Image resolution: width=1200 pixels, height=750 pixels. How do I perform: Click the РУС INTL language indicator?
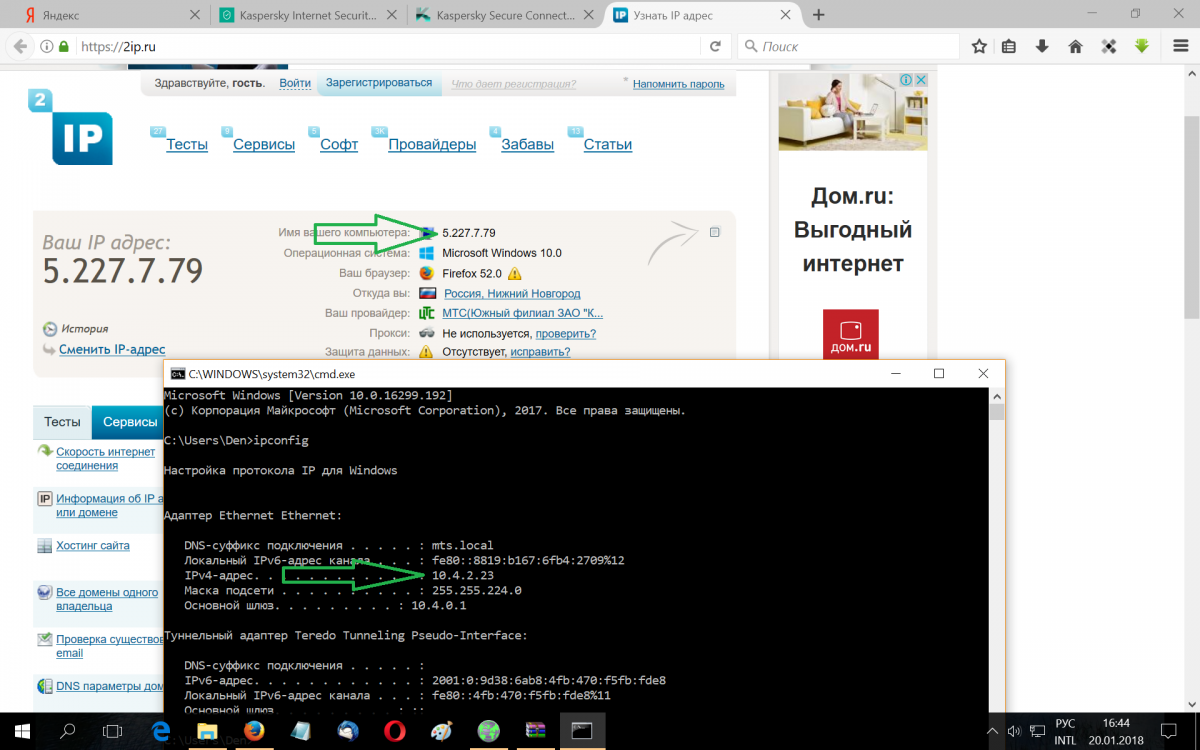1066,731
